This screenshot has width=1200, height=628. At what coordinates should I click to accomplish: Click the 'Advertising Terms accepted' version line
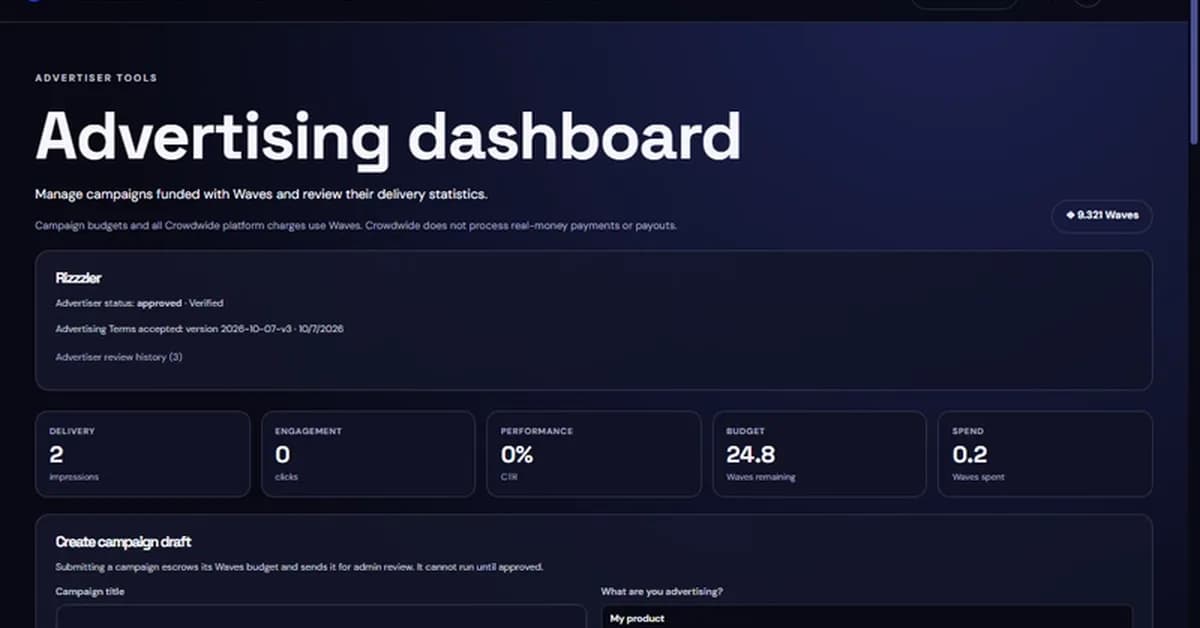click(x=200, y=328)
